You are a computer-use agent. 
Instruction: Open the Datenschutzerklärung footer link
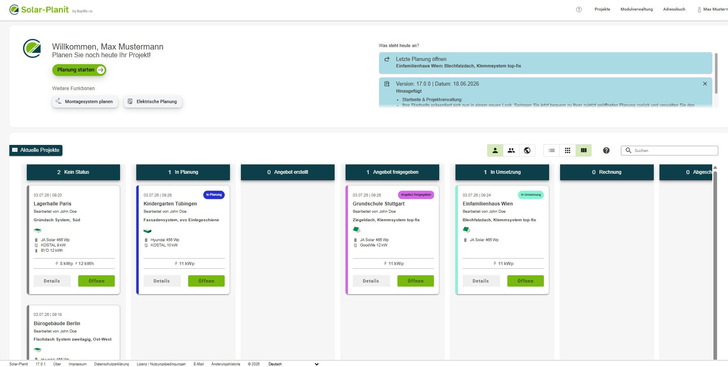[x=111, y=364]
